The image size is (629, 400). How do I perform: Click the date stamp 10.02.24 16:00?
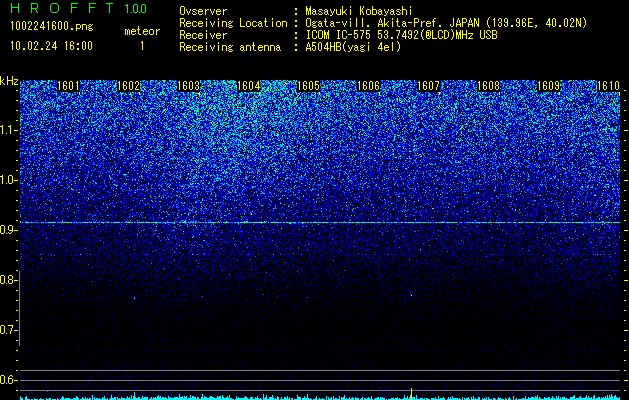(x=52, y=46)
